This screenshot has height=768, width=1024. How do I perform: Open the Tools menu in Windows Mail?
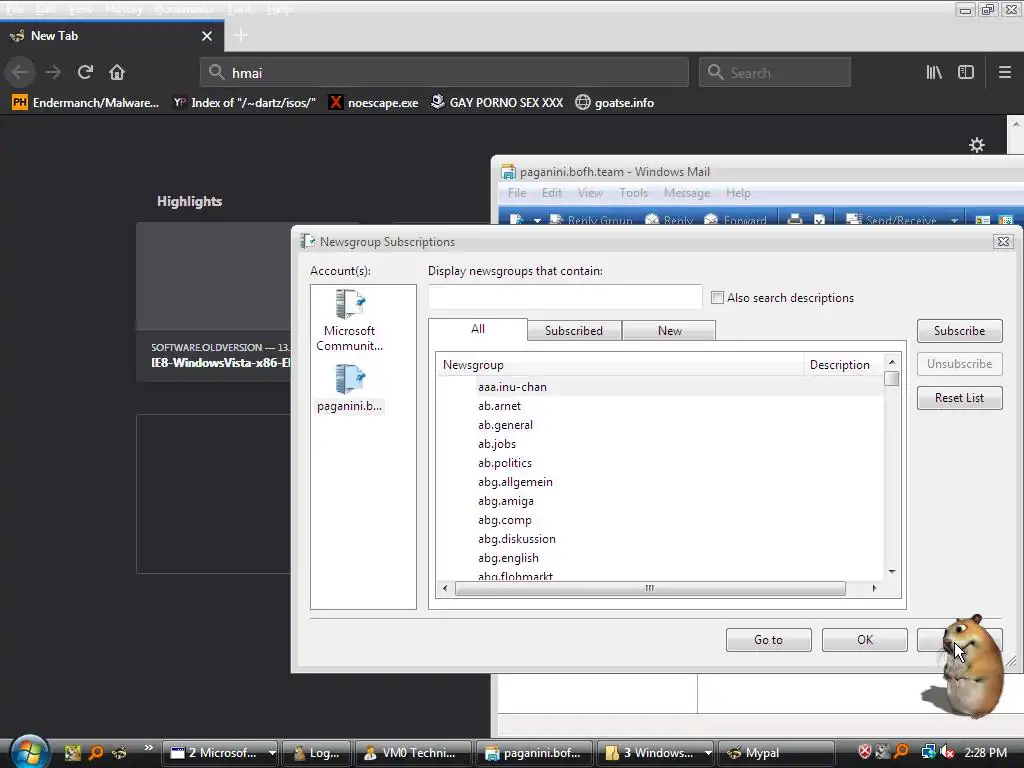[x=633, y=193]
